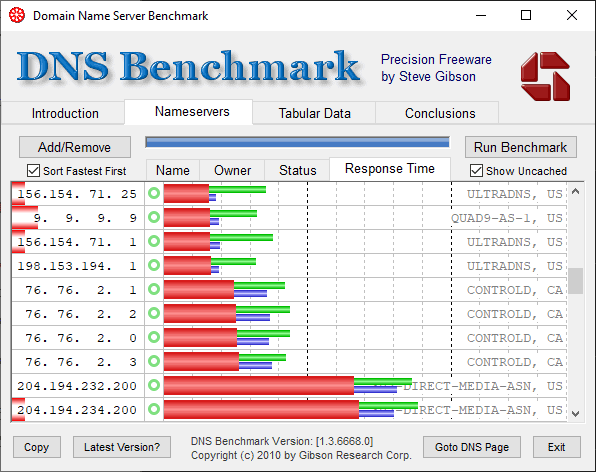Select the Status sub-tab
Screen dimensions: 596x472
[x=297, y=170]
